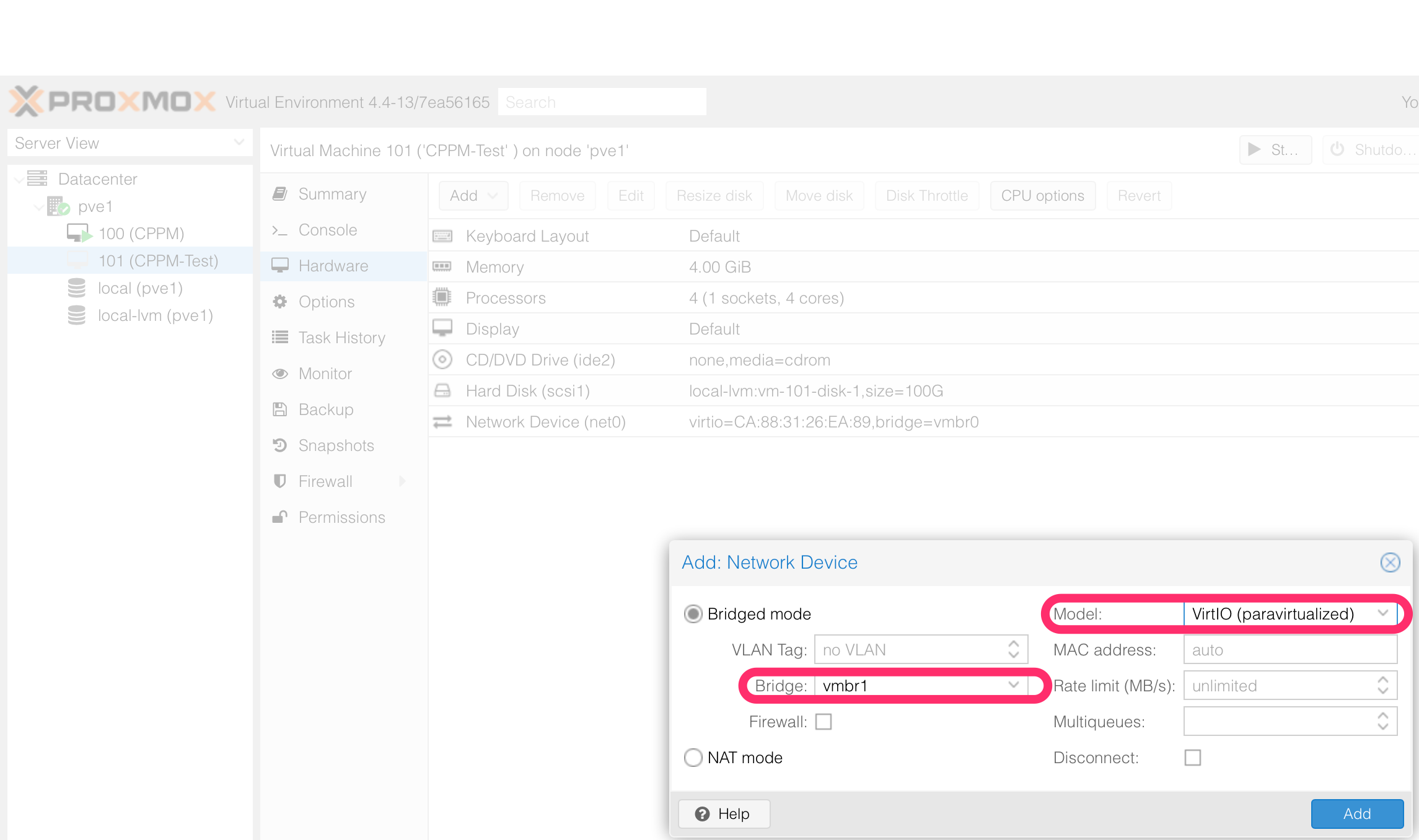Click the CD/DVD Drive disc icon
The image size is (1419, 840).
click(x=442, y=360)
